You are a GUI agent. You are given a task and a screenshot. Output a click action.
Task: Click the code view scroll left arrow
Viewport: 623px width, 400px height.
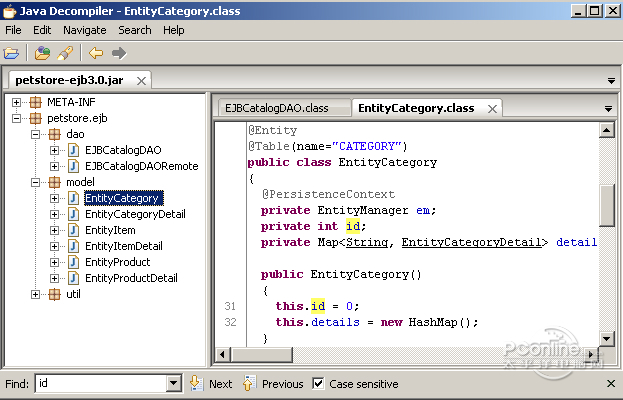(x=222, y=354)
